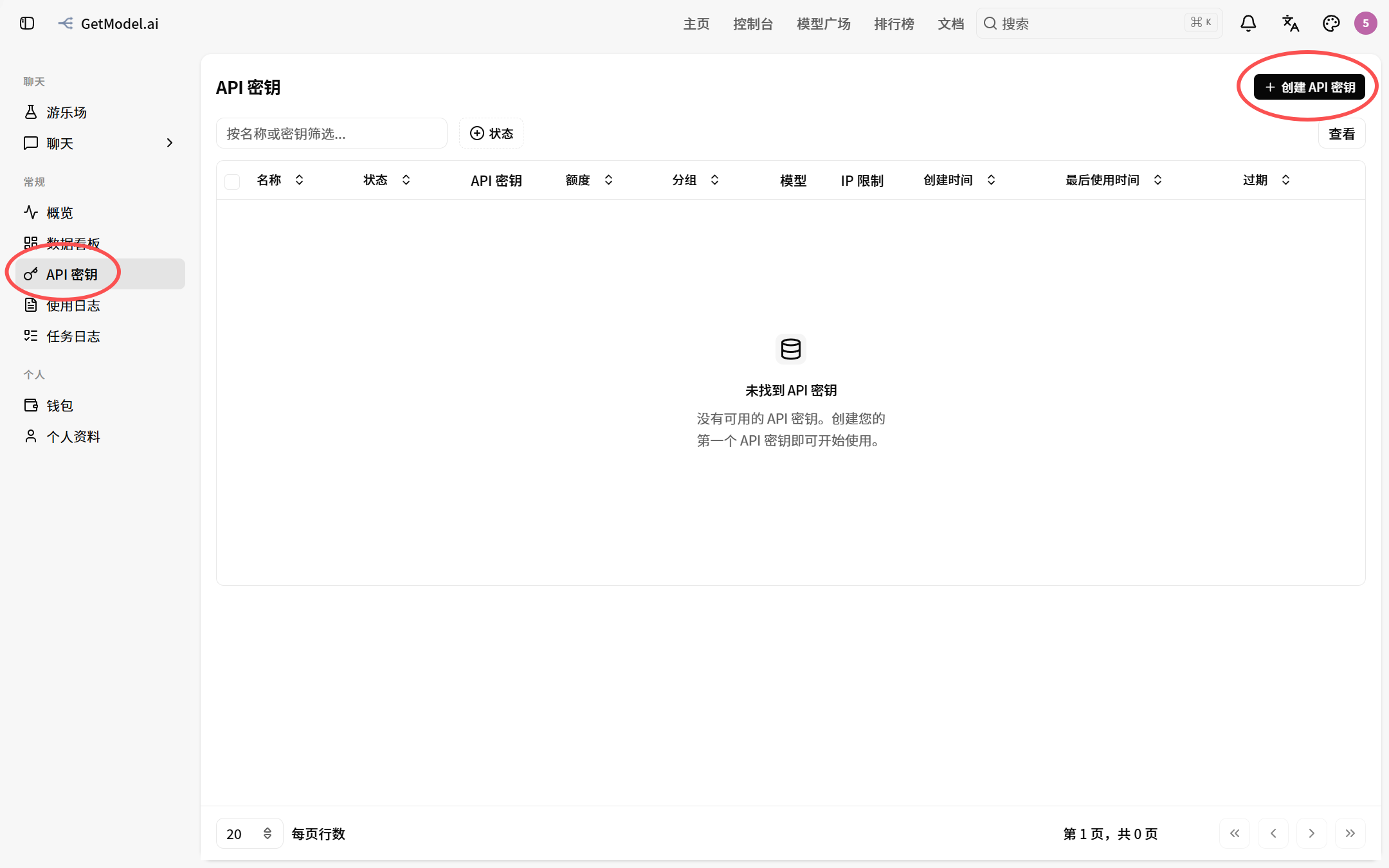Go to 概览 overview page
Viewport: 1389px width, 868px height.
click(100, 213)
